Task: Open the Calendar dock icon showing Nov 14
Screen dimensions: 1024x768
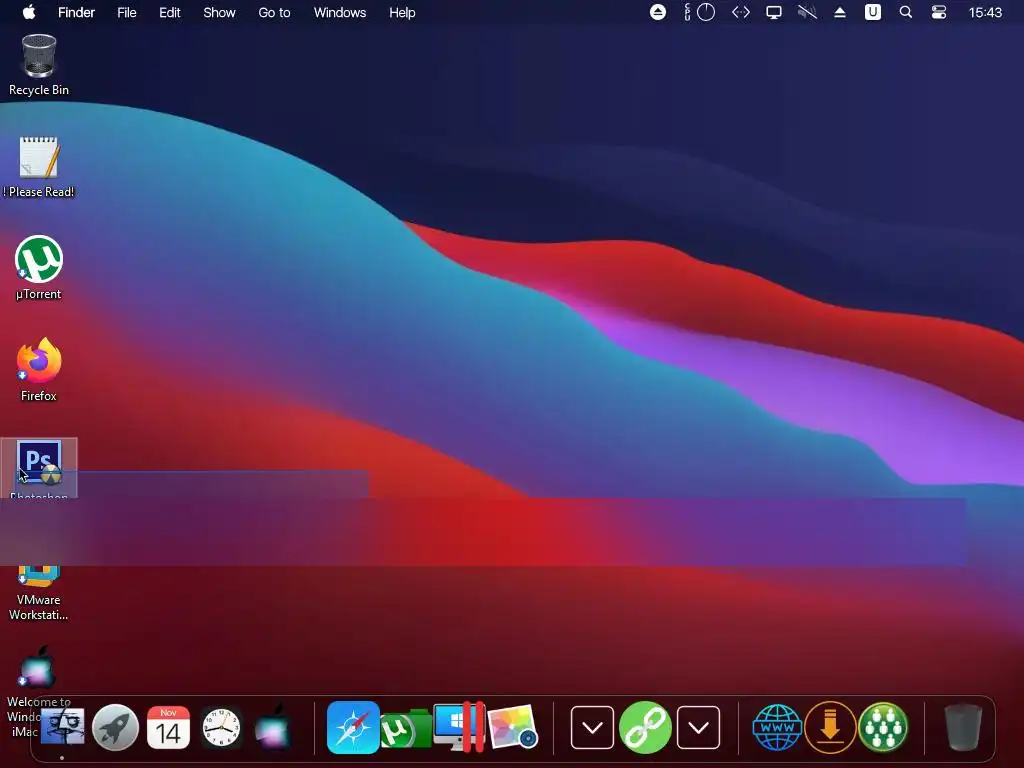Action: click(x=168, y=727)
